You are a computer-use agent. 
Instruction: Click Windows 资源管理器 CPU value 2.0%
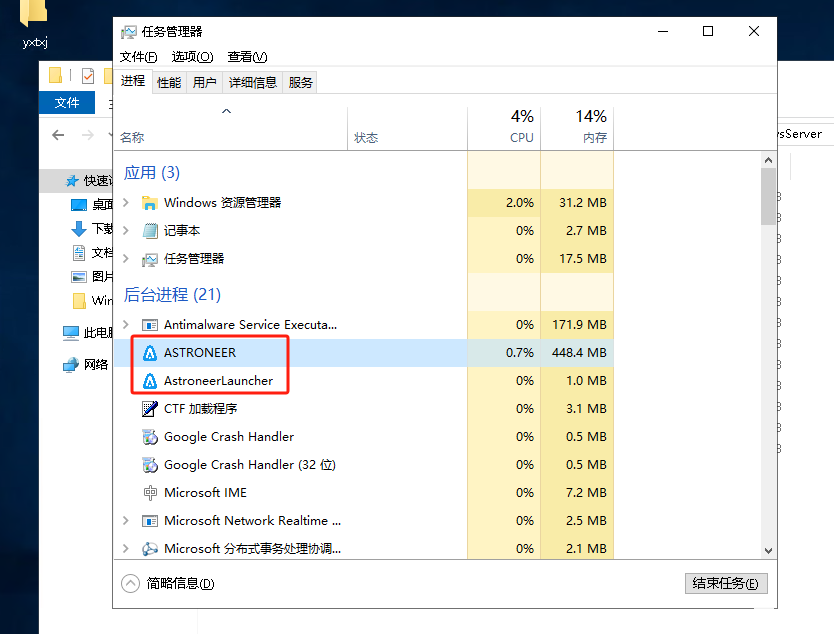[520, 203]
